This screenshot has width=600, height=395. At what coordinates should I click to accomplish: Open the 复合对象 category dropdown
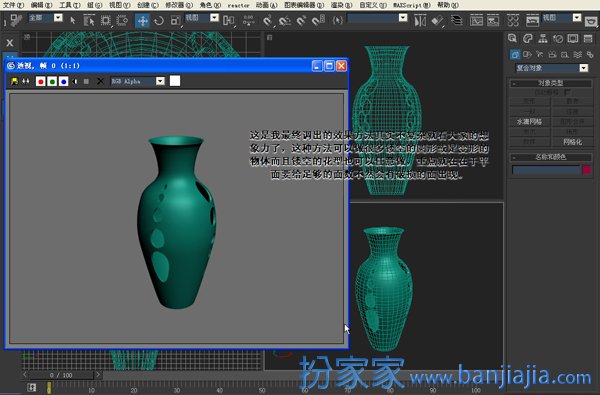(583, 68)
